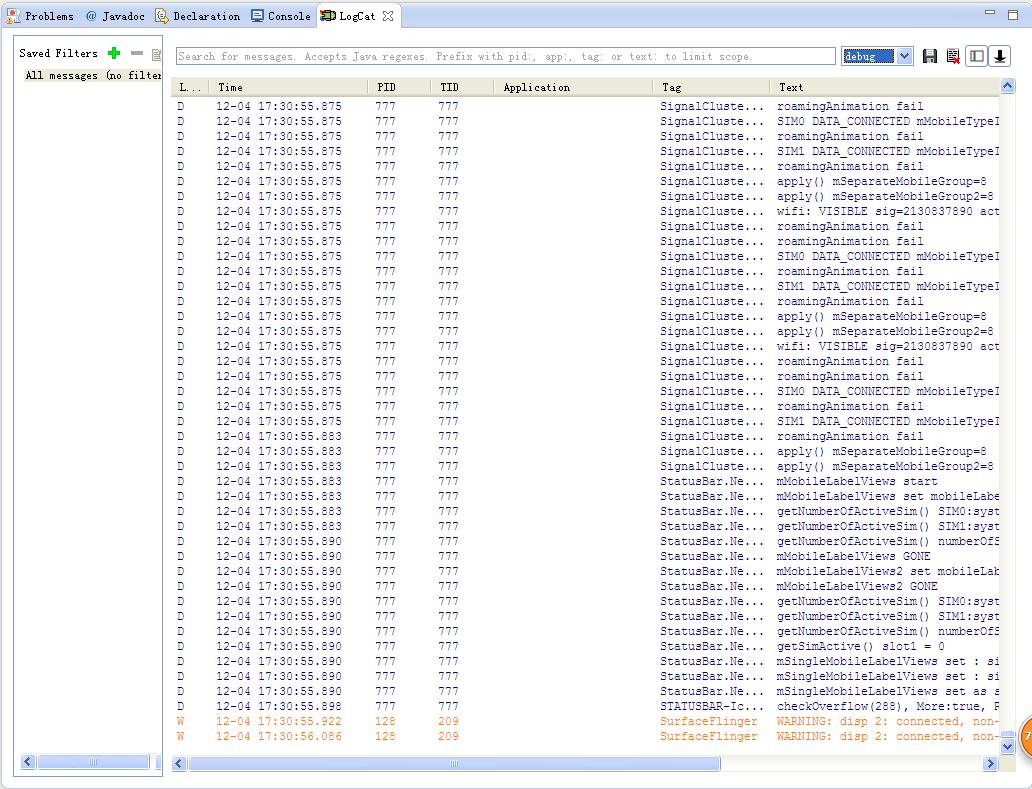Switch to the Javadoc tab
This screenshot has height=789, width=1032.
[x=115, y=16]
